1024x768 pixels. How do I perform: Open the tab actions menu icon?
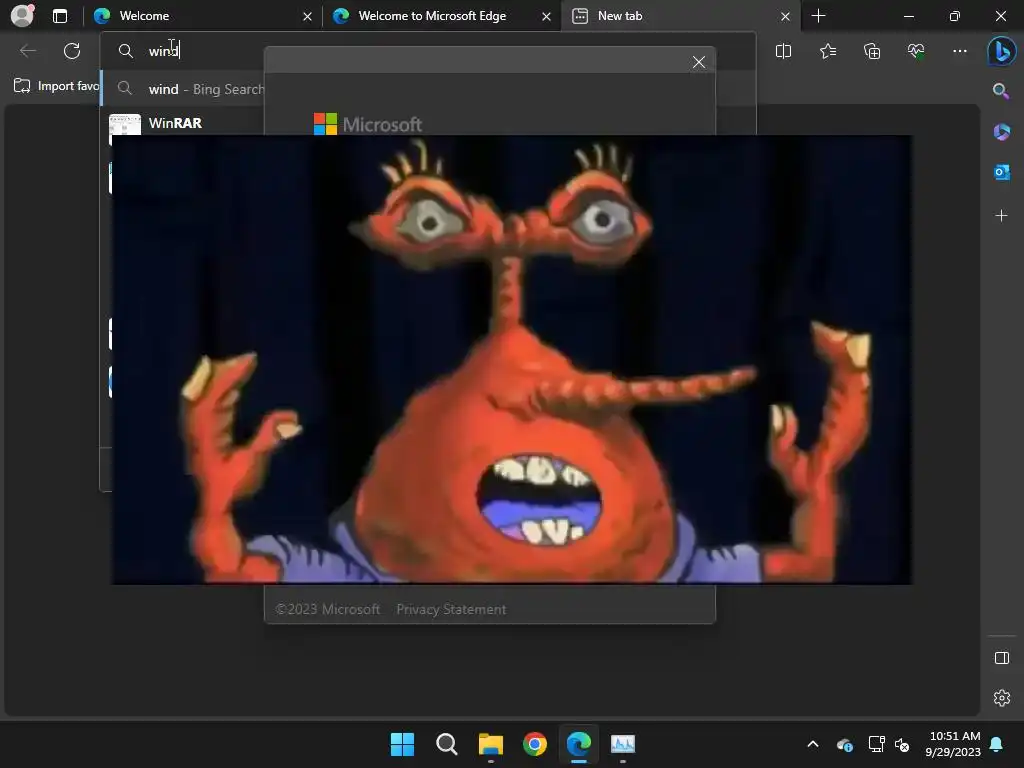click(x=60, y=16)
